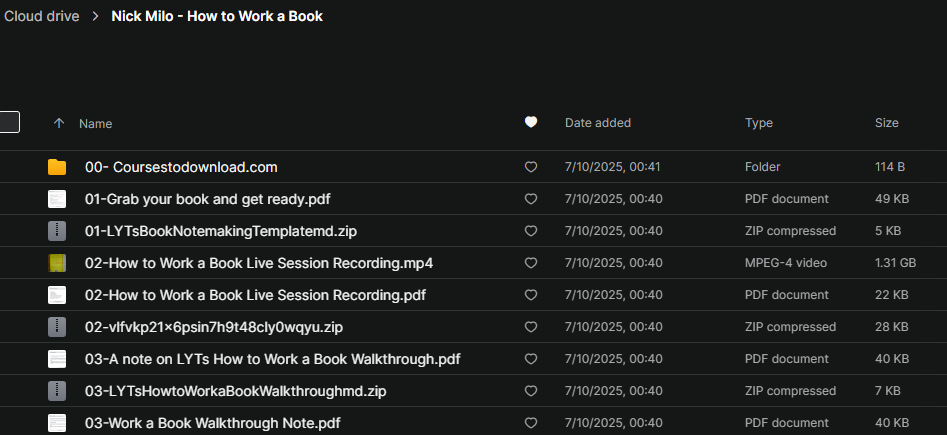The height and width of the screenshot is (435, 947).
Task: Click zip icon of 01-LYTsBookNotemakingTemplatemd.zip
Action: (x=57, y=231)
